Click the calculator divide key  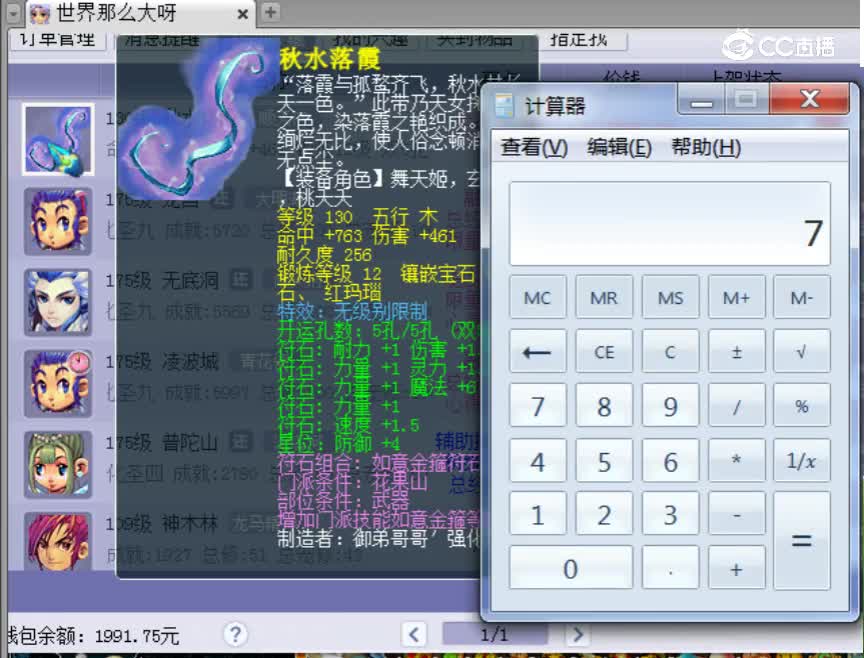[x=736, y=406]
